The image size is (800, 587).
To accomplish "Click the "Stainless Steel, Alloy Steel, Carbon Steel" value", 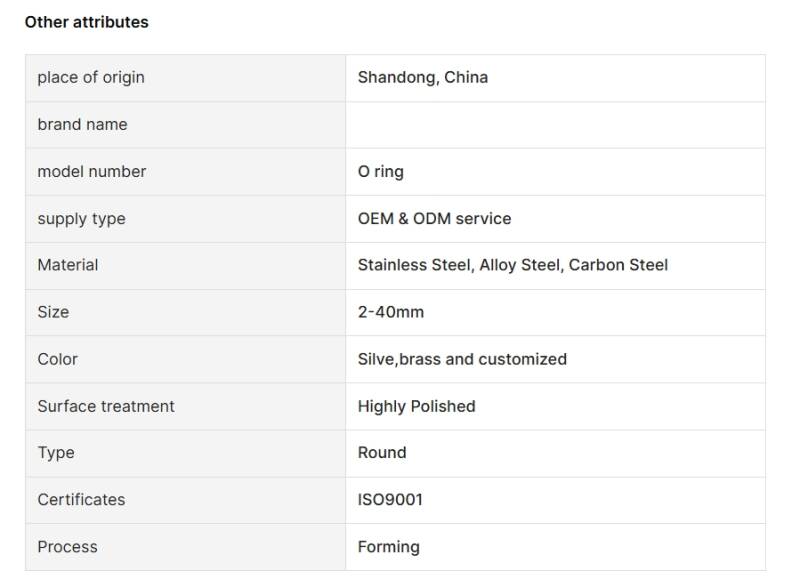I will tap(513, 265).
